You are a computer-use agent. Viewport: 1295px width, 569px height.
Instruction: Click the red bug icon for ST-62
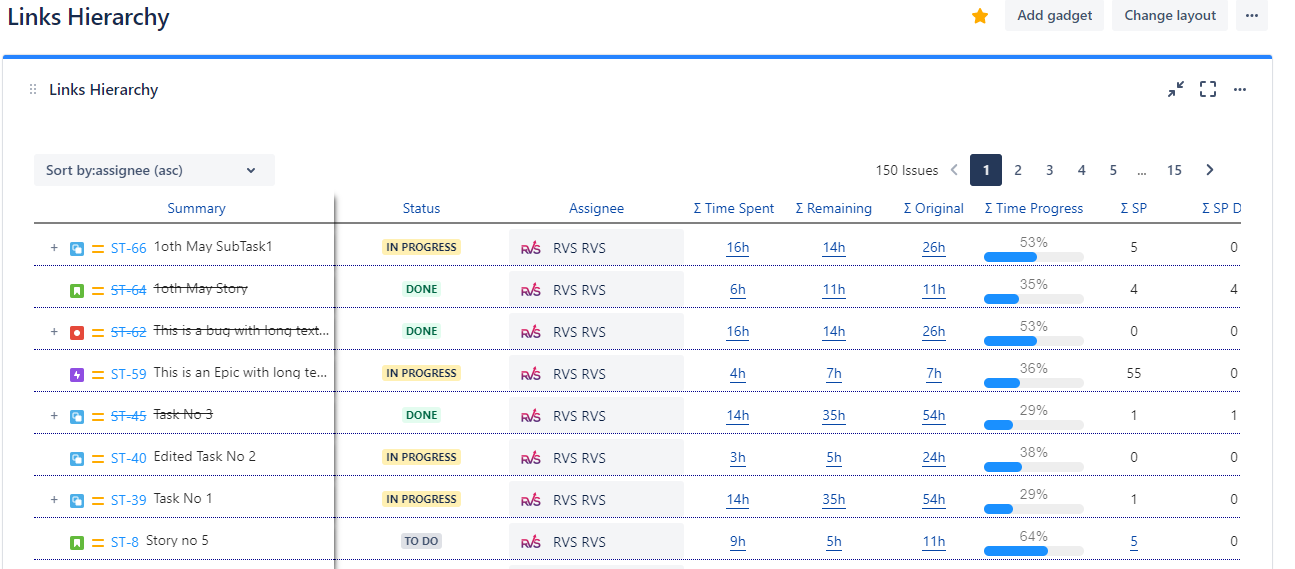(77, 332)
